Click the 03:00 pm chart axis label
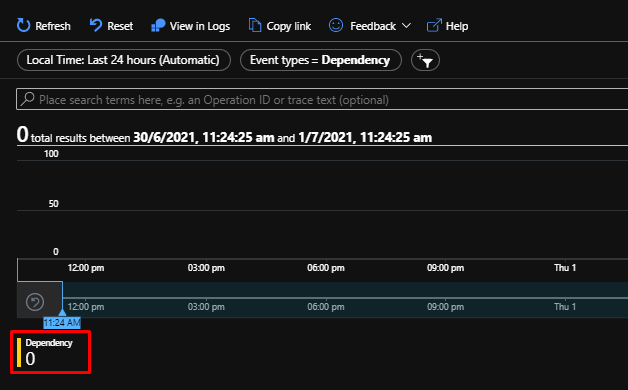 (206, 268)
